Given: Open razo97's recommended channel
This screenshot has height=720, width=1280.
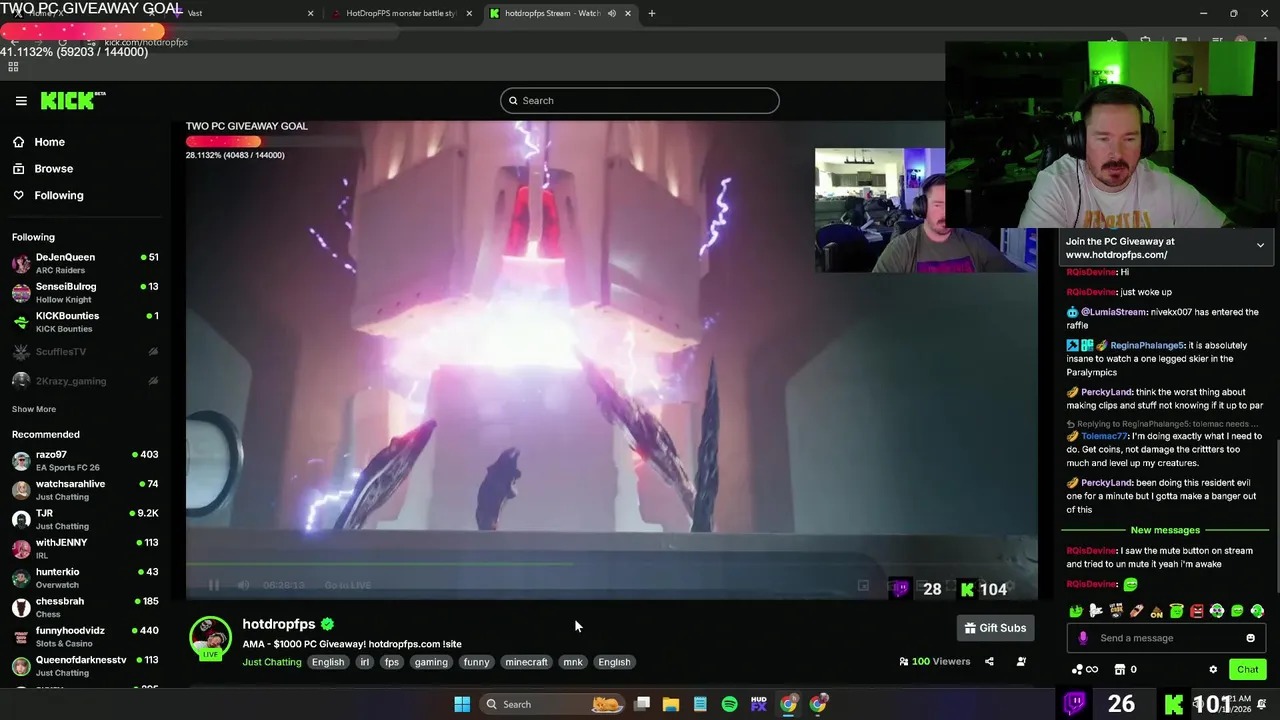Looking at the screenshot, I should pyautogui.click(x=85, y=460).
